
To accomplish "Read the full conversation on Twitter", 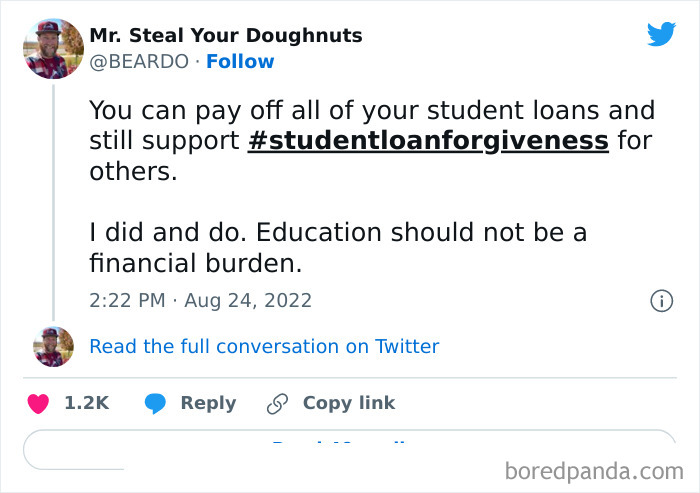I will [x=264, y=346].
